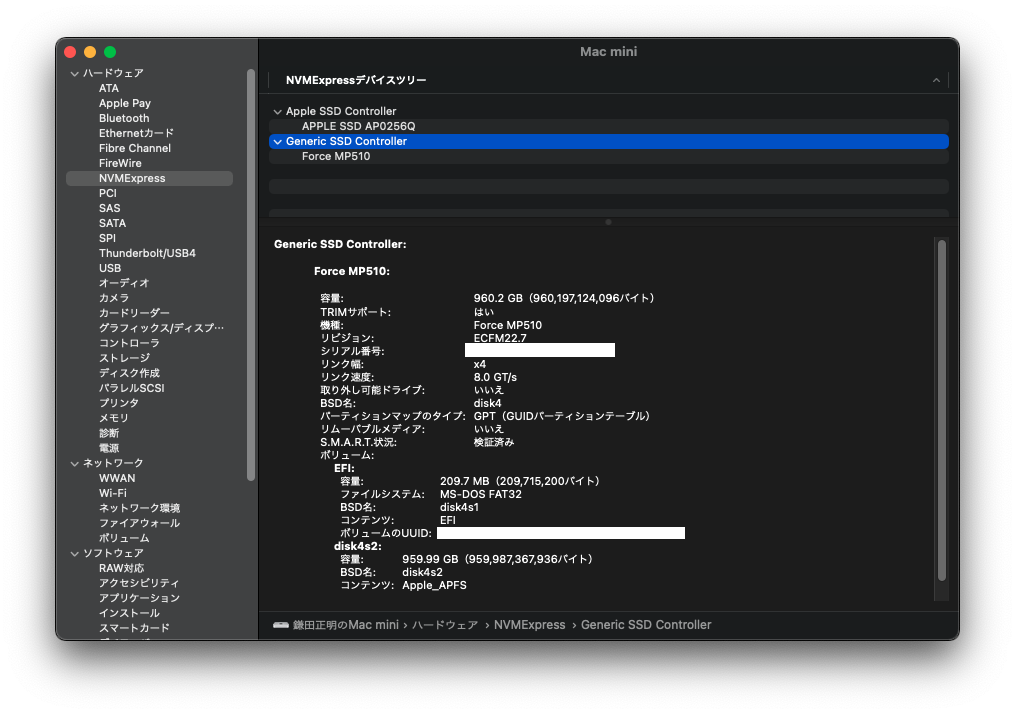The width and height of the screenshot is (1015, 714).
Task: Collapse the ネットワーク sidebar section
Action: [74, 464]
